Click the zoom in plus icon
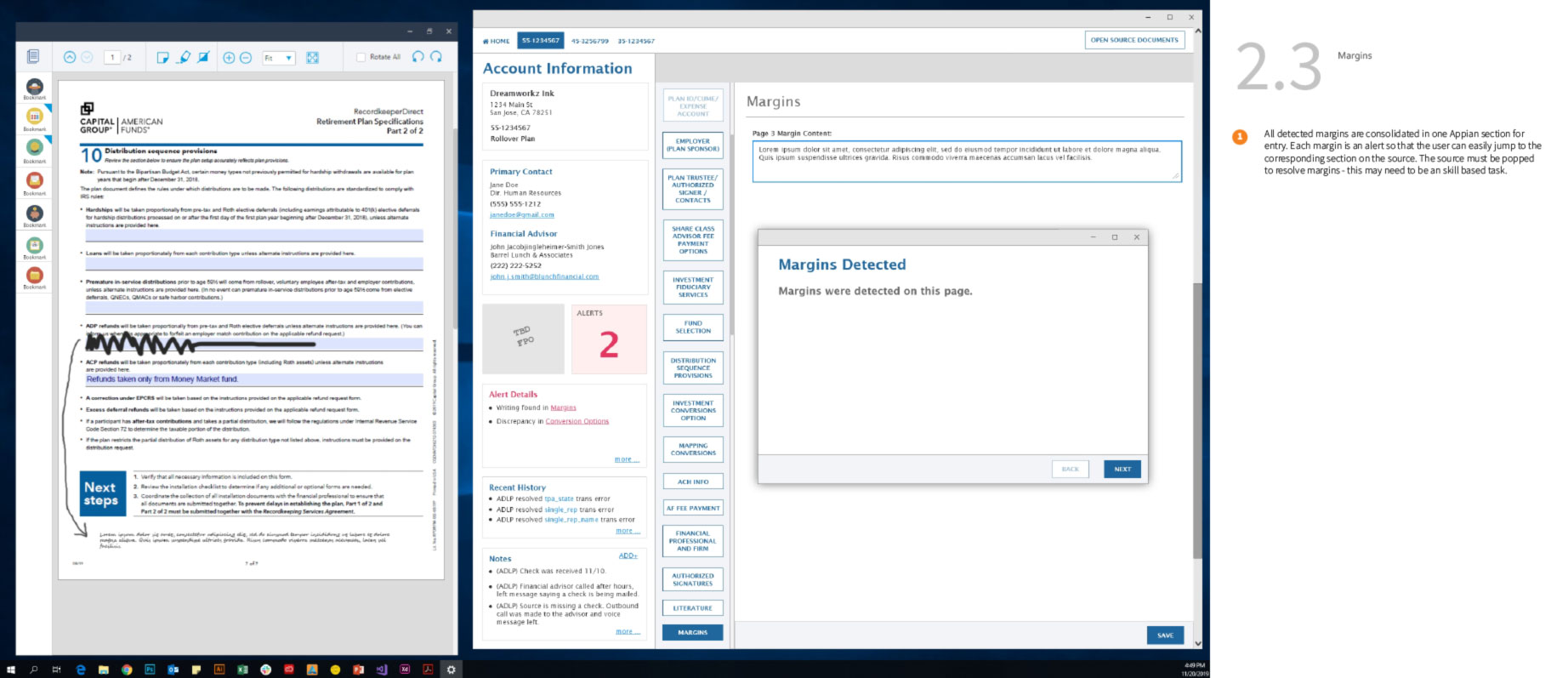The height and width of the screenshot is (678, 1568). click(x=229, y=57)
